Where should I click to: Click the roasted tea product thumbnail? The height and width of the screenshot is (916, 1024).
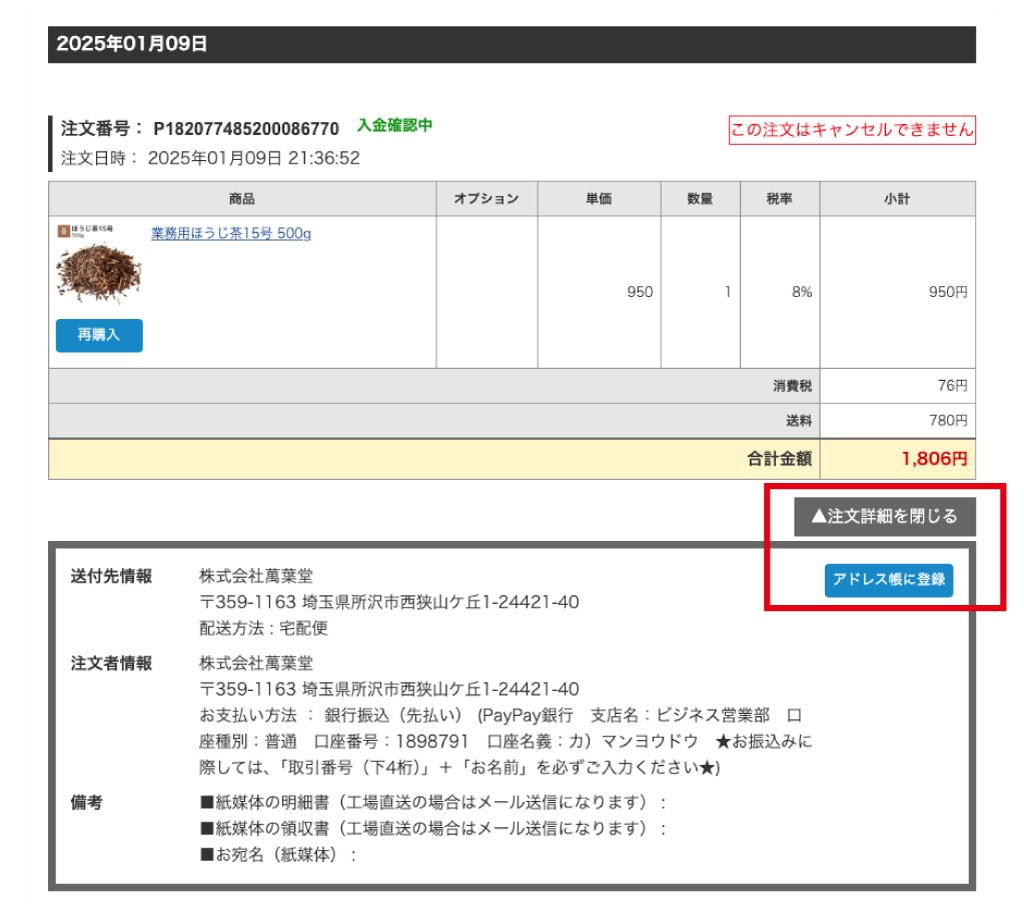click(x=99, y=264)
